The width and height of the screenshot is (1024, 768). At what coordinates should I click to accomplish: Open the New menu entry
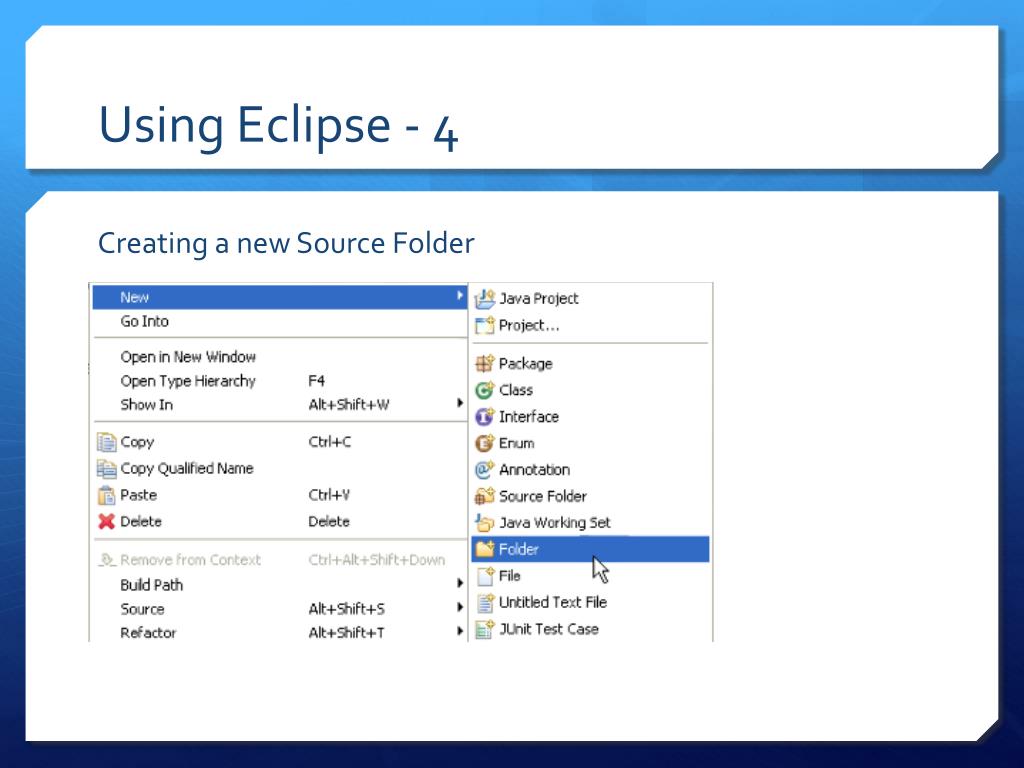(280, 297)
